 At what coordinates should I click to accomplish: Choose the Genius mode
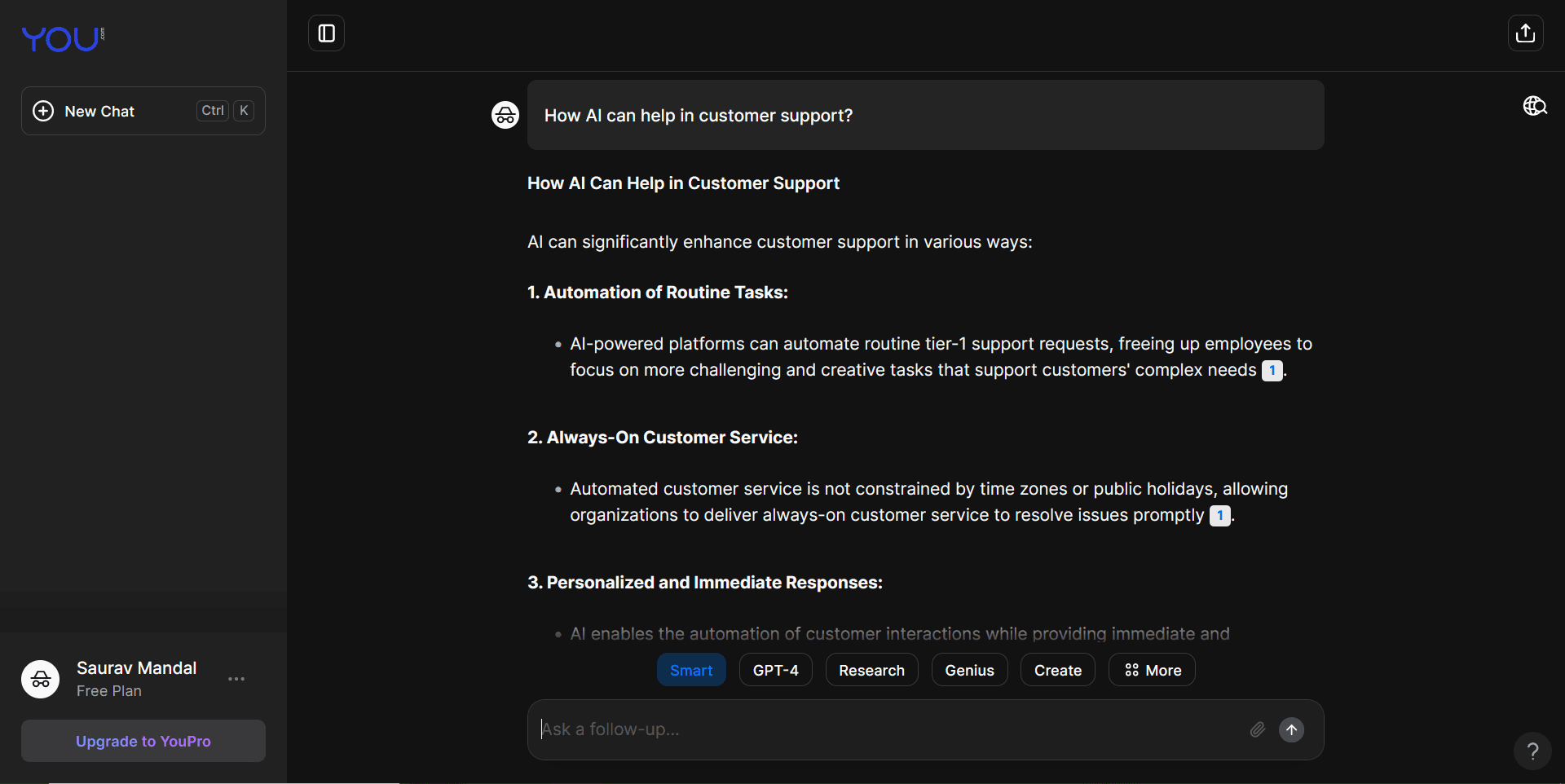click(969, 670)
